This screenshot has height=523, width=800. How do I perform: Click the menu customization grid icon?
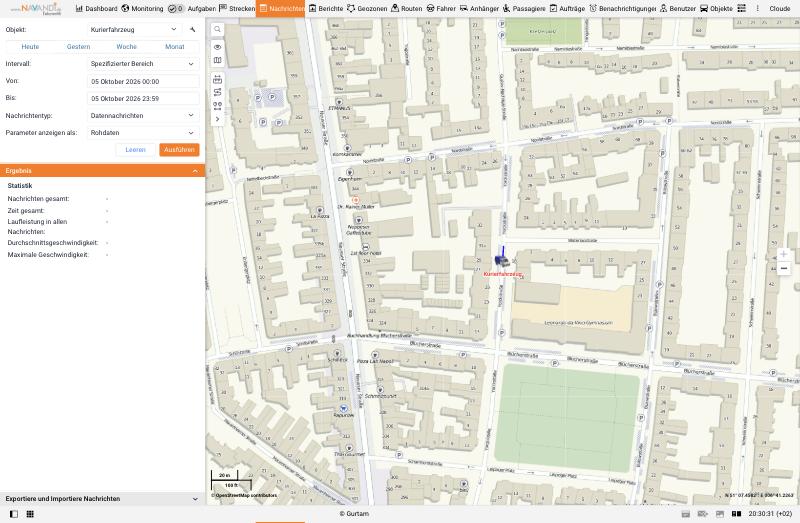pos(741,8)
